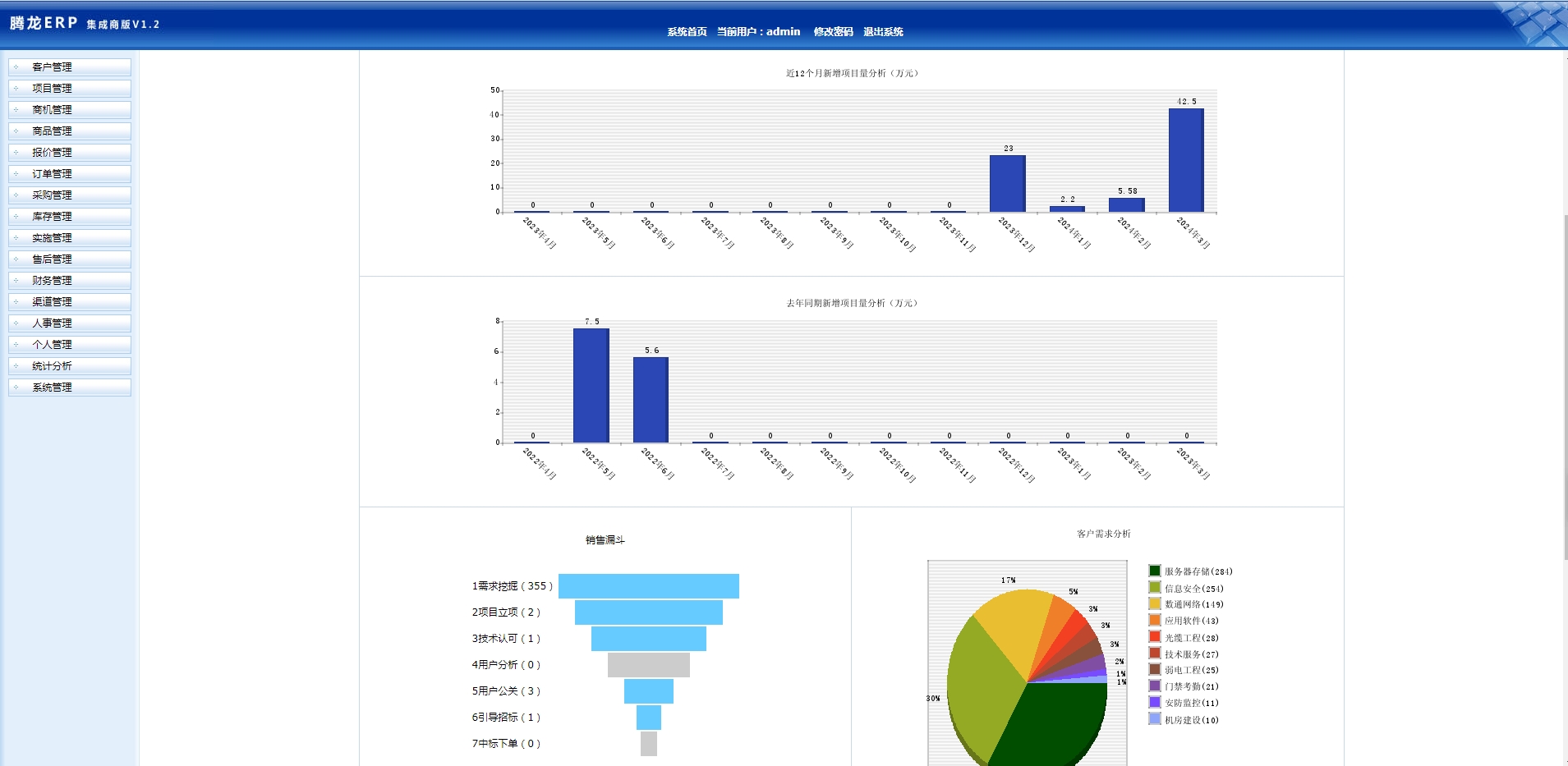Expand the 商品管理 sidebar section
The height and width of the screenshot is (766, 1568).
pos(52,131)
